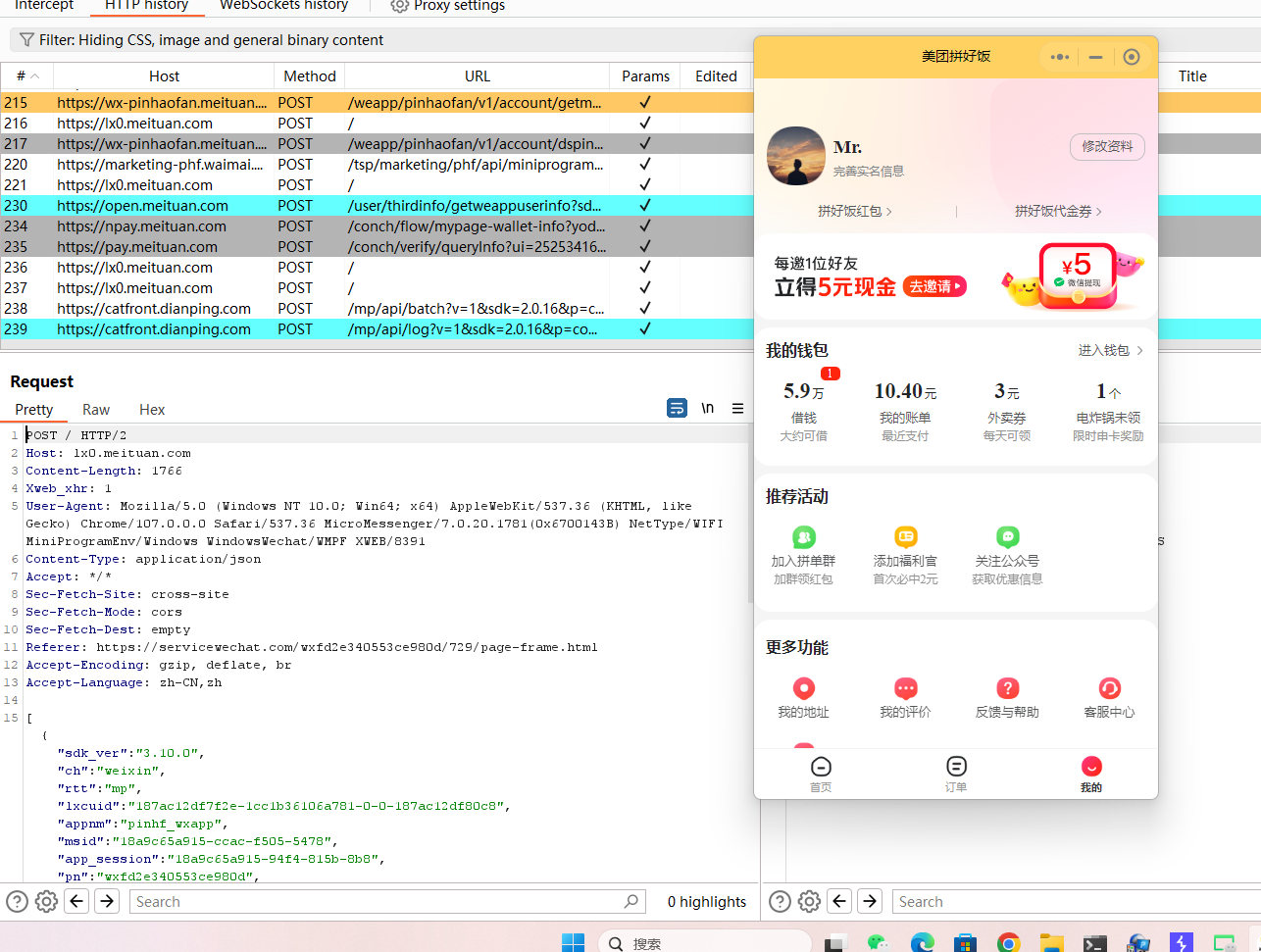The width and height of the screenshot is (1261, 952).
Task: Click the 加入拼单群 group icon
Action: click(803, 537)
